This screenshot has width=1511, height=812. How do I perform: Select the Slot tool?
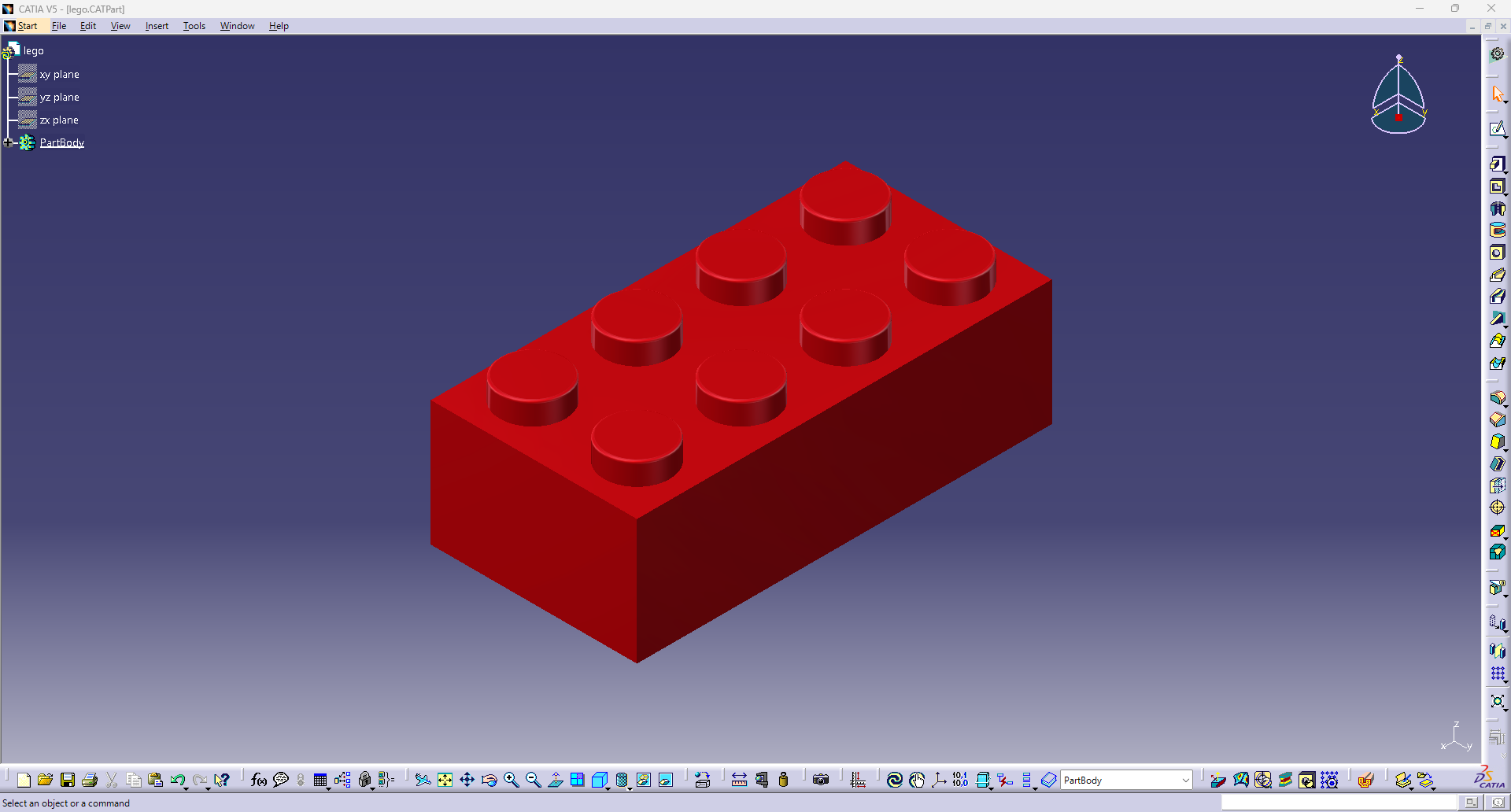[x=1497, y=297]
